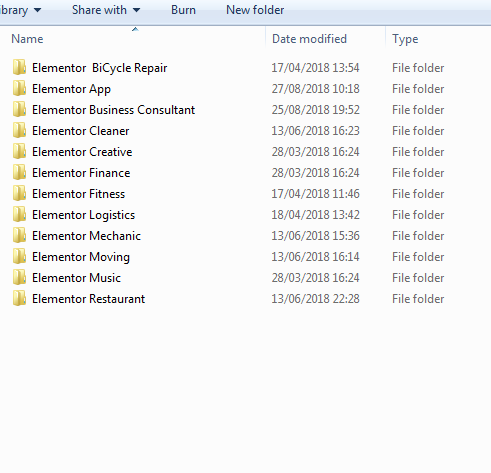The image size is (491, 473).
Task: Click date modified in Elementor Music row
Action: (x=315, y=278)
